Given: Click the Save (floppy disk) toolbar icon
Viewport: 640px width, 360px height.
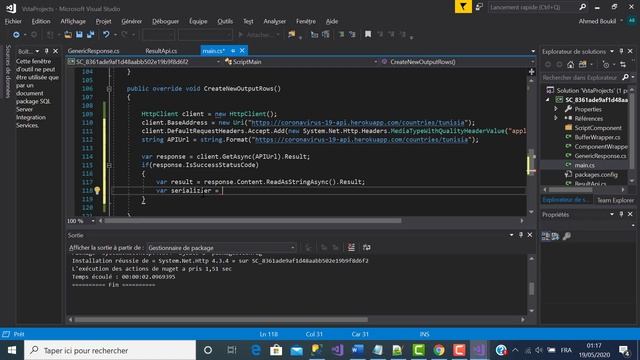Looking at the screenshot, I should pos(79,35).
